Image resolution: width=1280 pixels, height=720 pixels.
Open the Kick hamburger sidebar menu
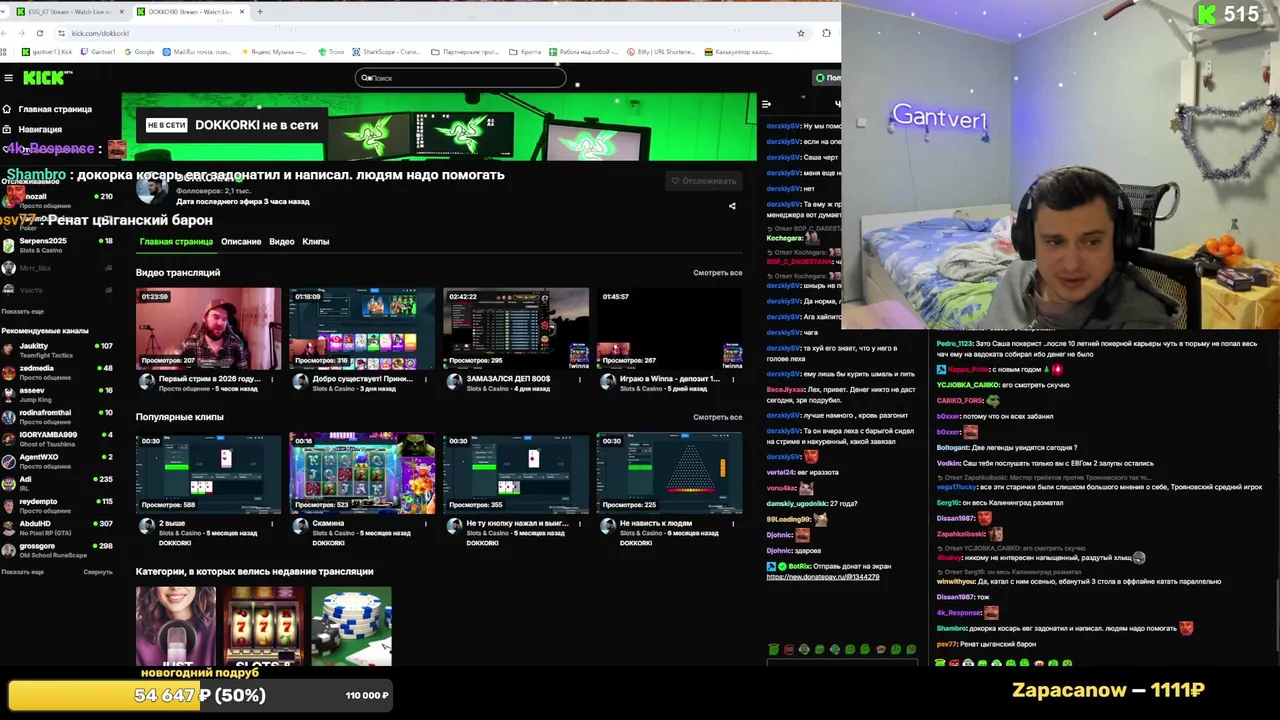[x=8, y=78]
